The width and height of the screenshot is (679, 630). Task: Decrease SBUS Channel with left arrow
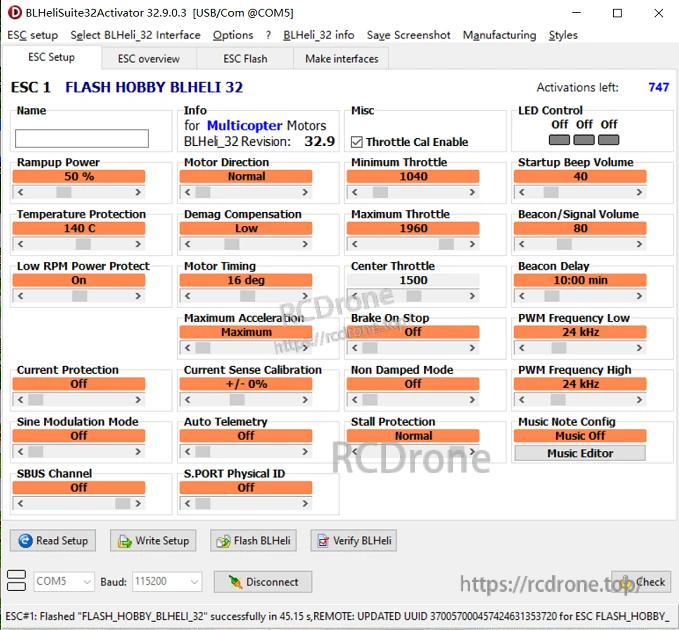(20, 504)
